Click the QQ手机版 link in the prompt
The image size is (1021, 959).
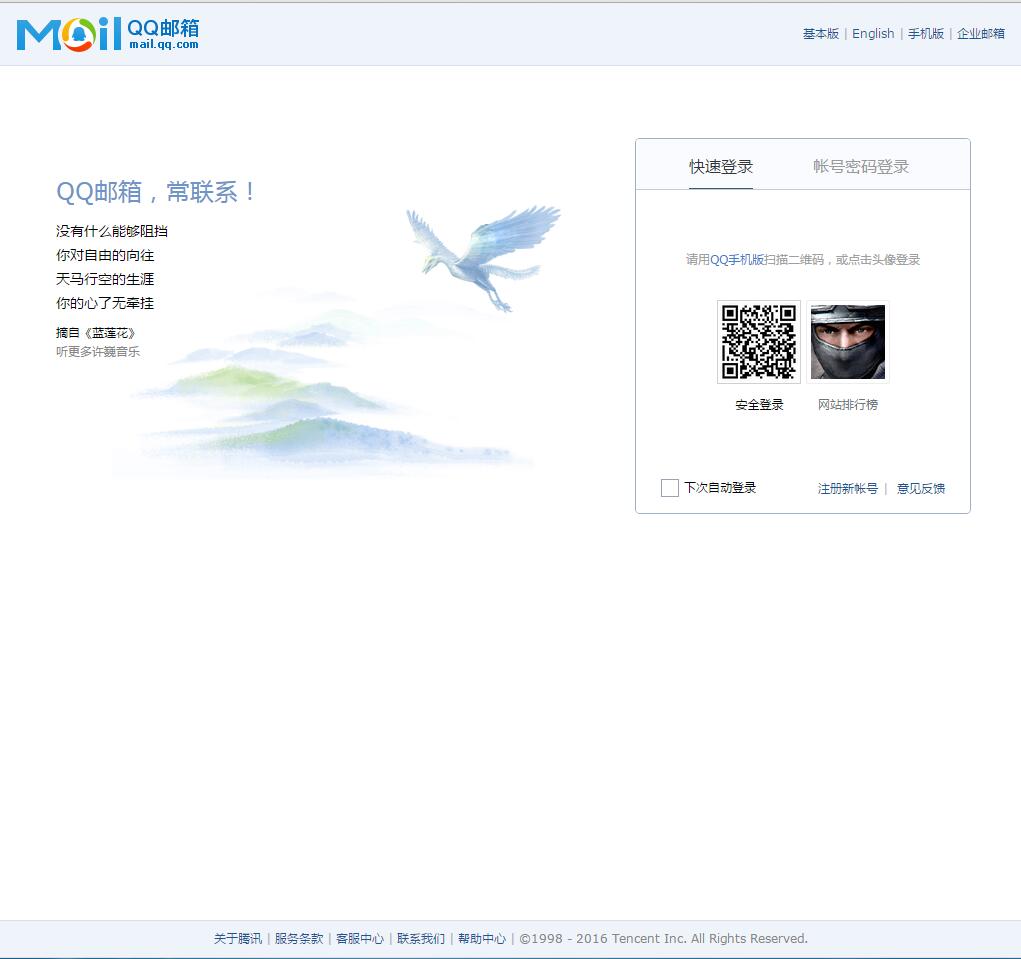[737, 260]
